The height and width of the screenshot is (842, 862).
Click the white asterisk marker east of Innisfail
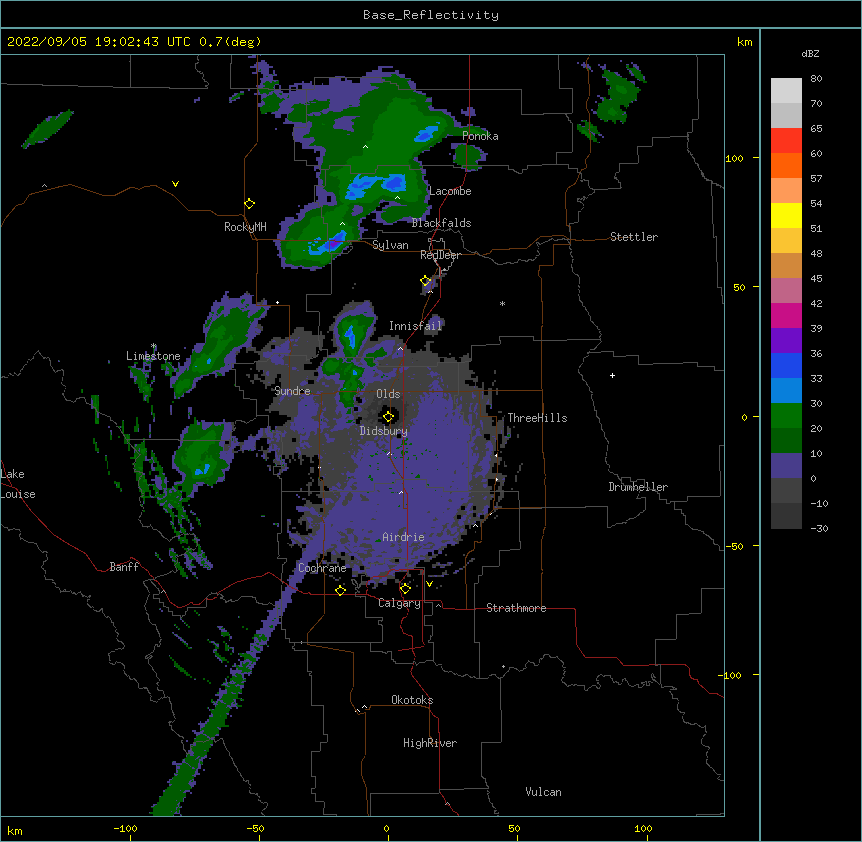pos(502,303)
